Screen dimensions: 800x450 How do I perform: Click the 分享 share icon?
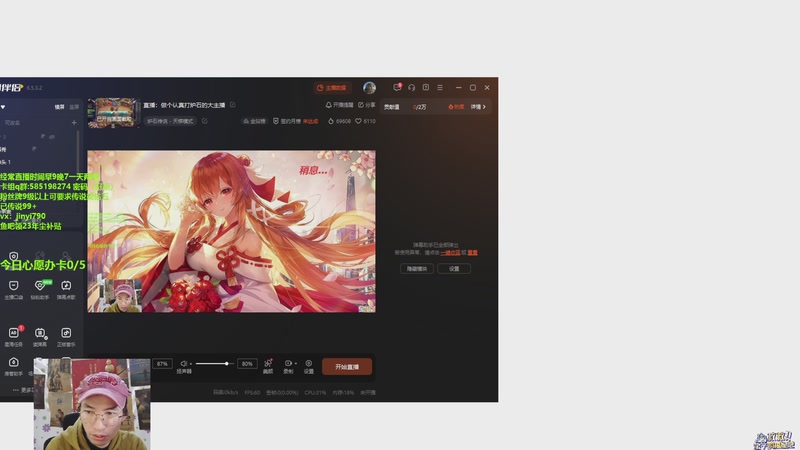pyautogui.click(x=366, y=105)
